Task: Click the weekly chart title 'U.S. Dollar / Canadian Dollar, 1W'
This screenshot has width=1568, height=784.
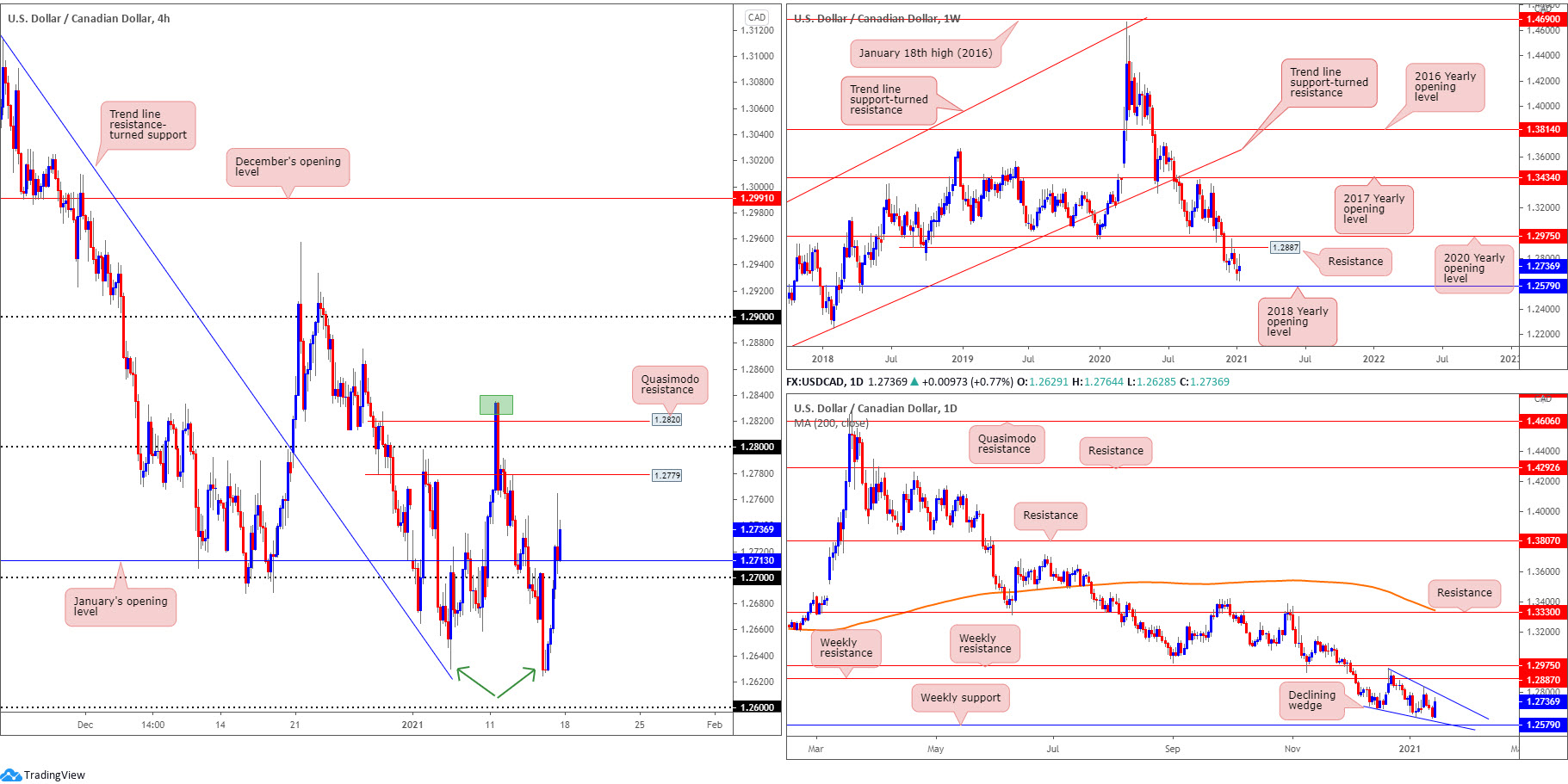Action: (877, 18)
